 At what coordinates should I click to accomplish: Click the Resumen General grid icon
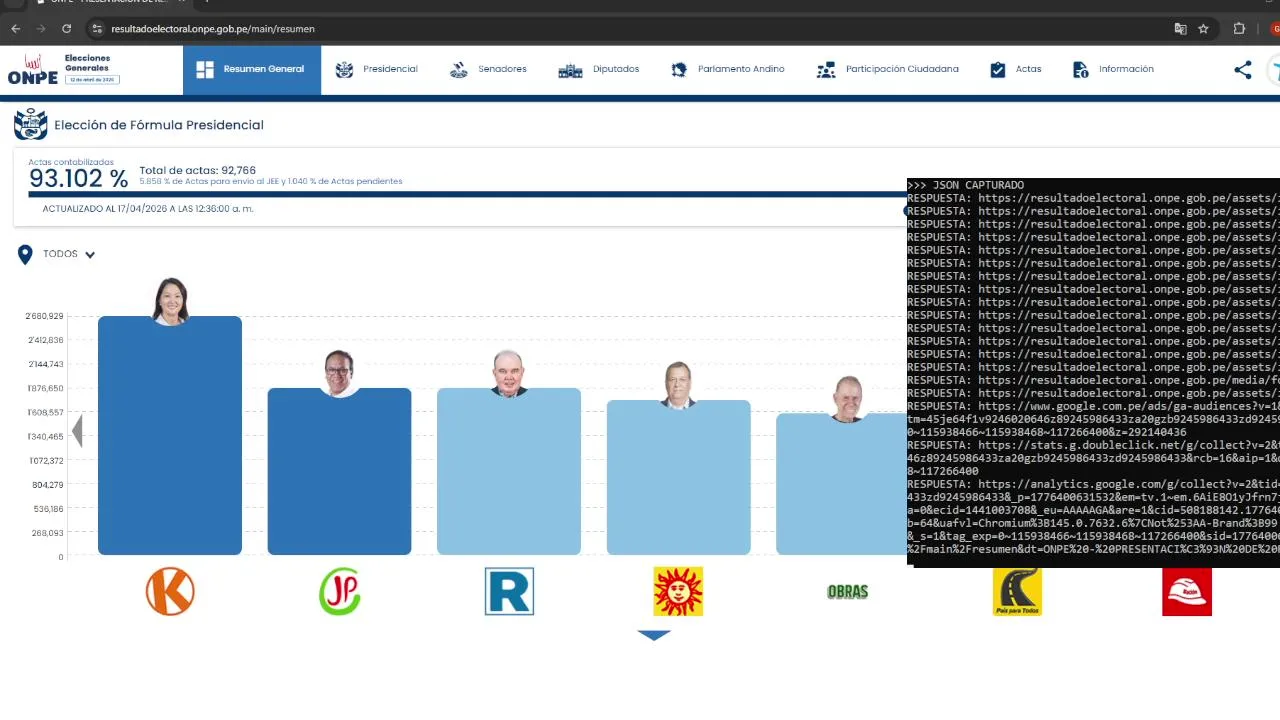pyautogui.click(x=205, y=70)
